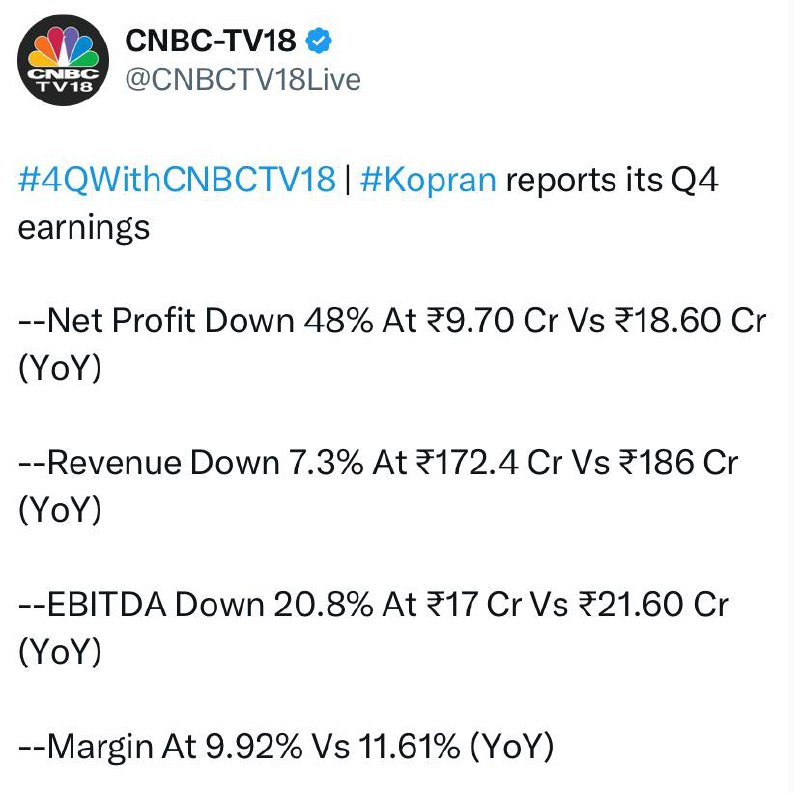The image size is (800, 793).
Task: Click the 'Revenue Down 7.3%' text
Action: pos(205,463)
